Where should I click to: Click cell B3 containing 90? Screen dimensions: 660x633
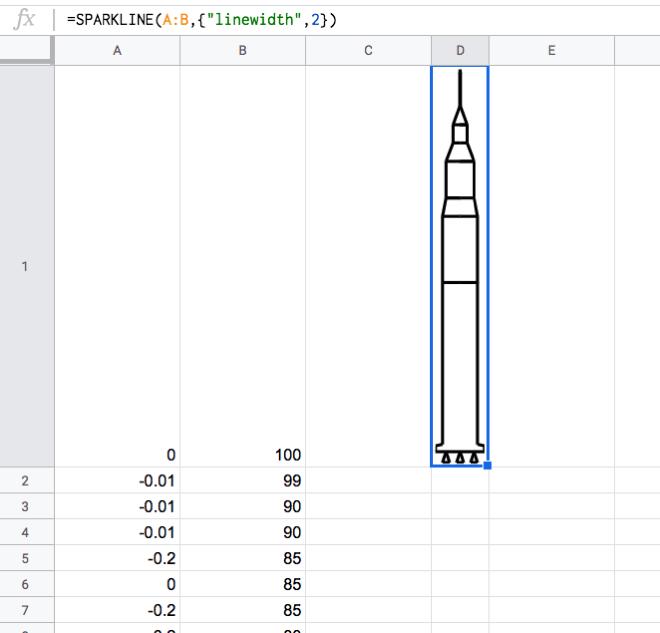pyautogui.click(x=242, y=506)
